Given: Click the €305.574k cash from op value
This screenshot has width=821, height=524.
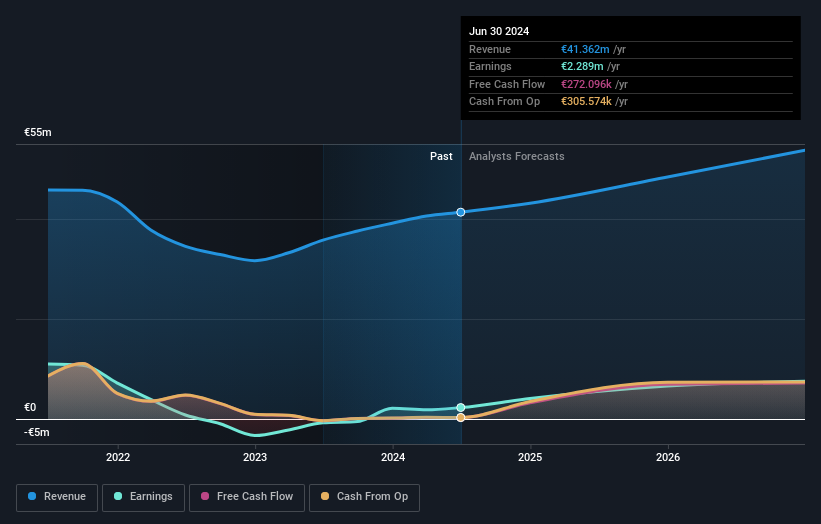Looking at the screenshot, I should [586, 102].
